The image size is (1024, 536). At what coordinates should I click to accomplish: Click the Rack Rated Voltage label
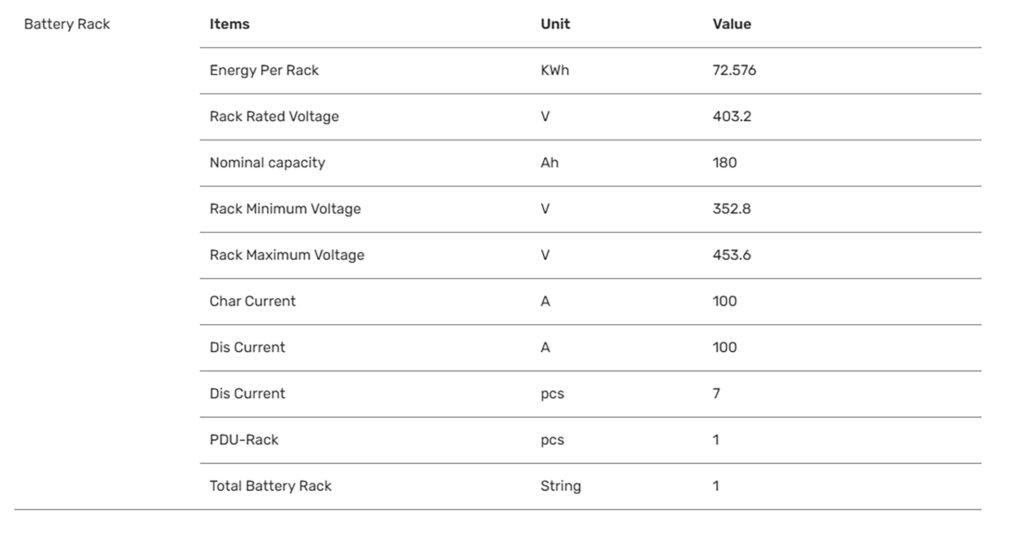pyautogui.click(x=274, y=117)
